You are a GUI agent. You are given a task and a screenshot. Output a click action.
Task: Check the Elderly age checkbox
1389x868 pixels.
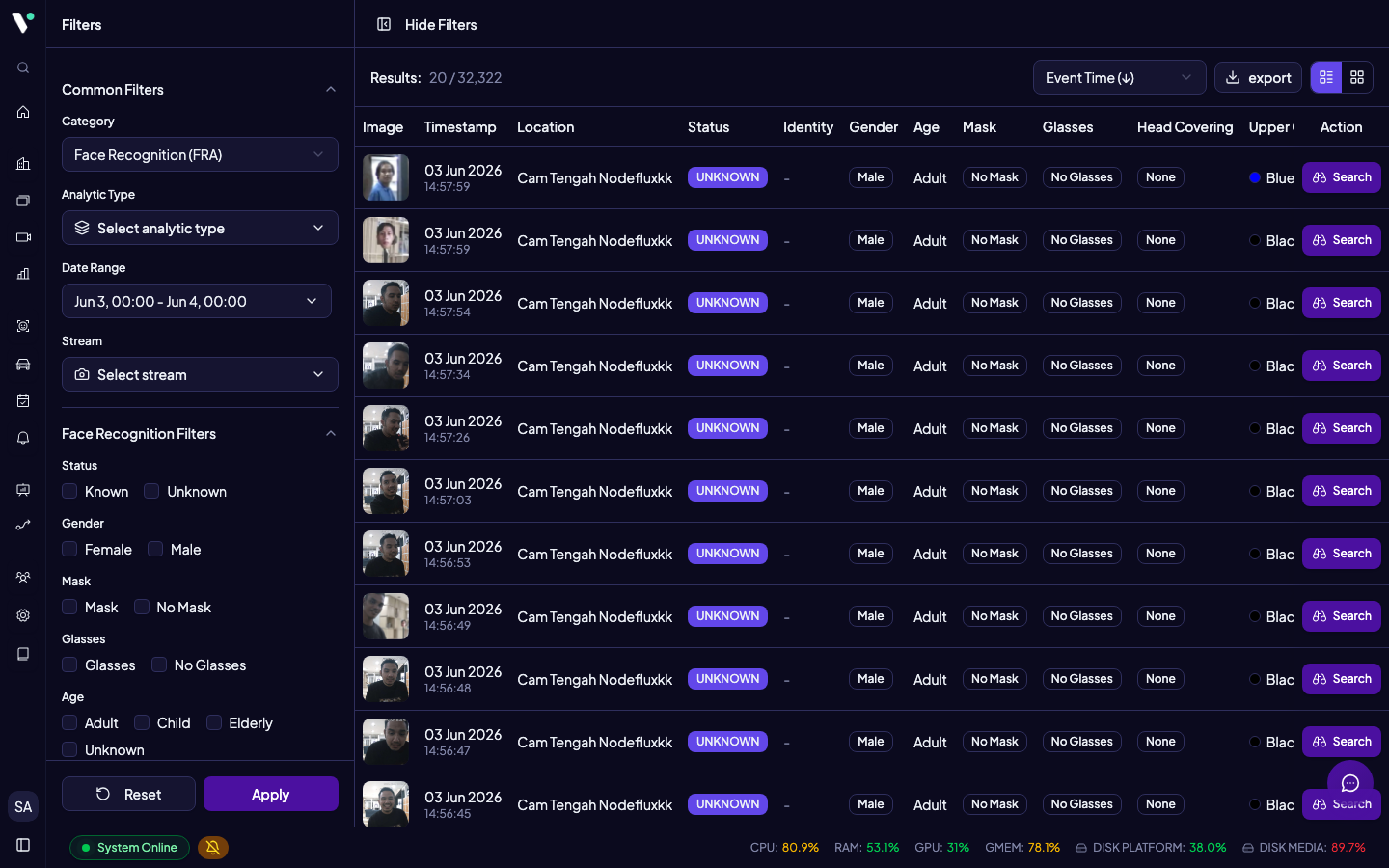[214, 722]
